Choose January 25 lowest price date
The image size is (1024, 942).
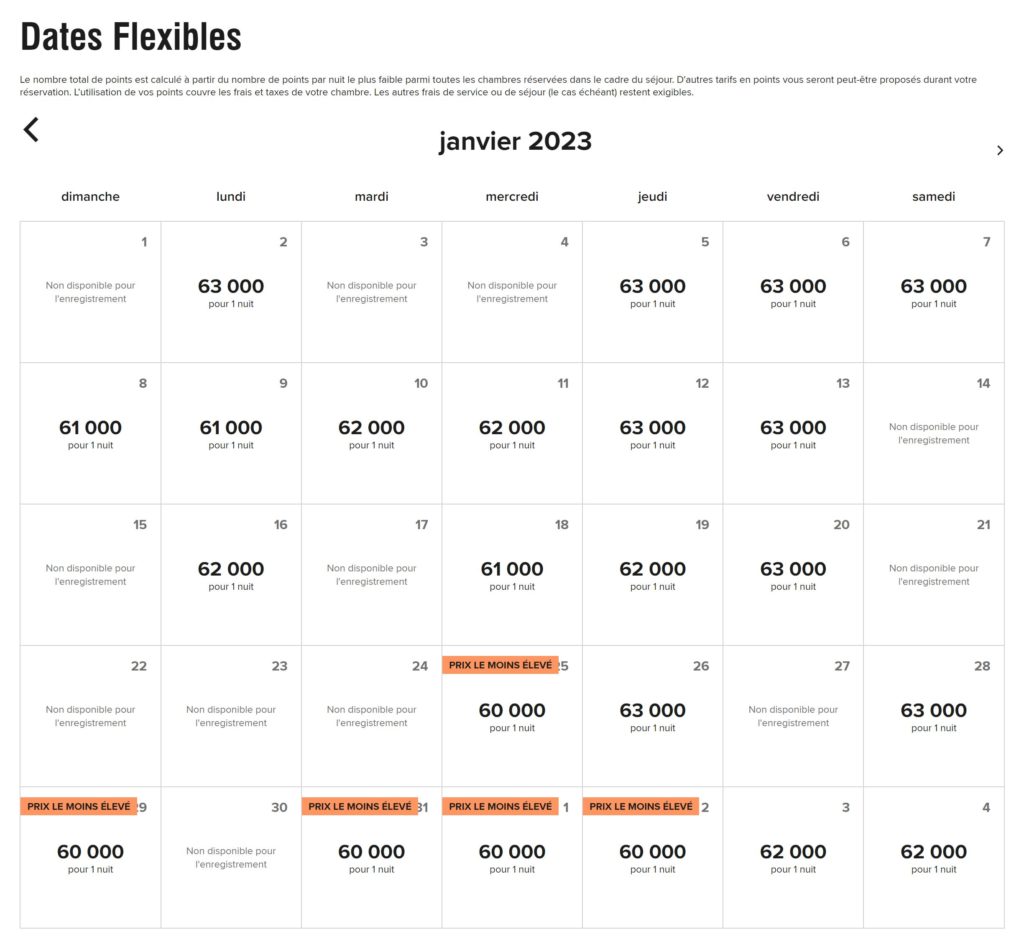click(x=512, y=716)
